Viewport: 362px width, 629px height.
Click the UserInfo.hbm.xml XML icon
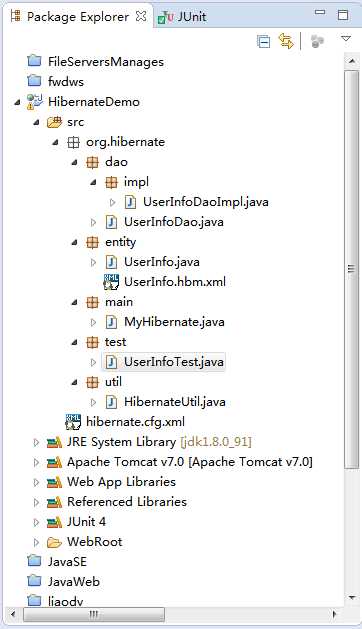tap(111, 282)
